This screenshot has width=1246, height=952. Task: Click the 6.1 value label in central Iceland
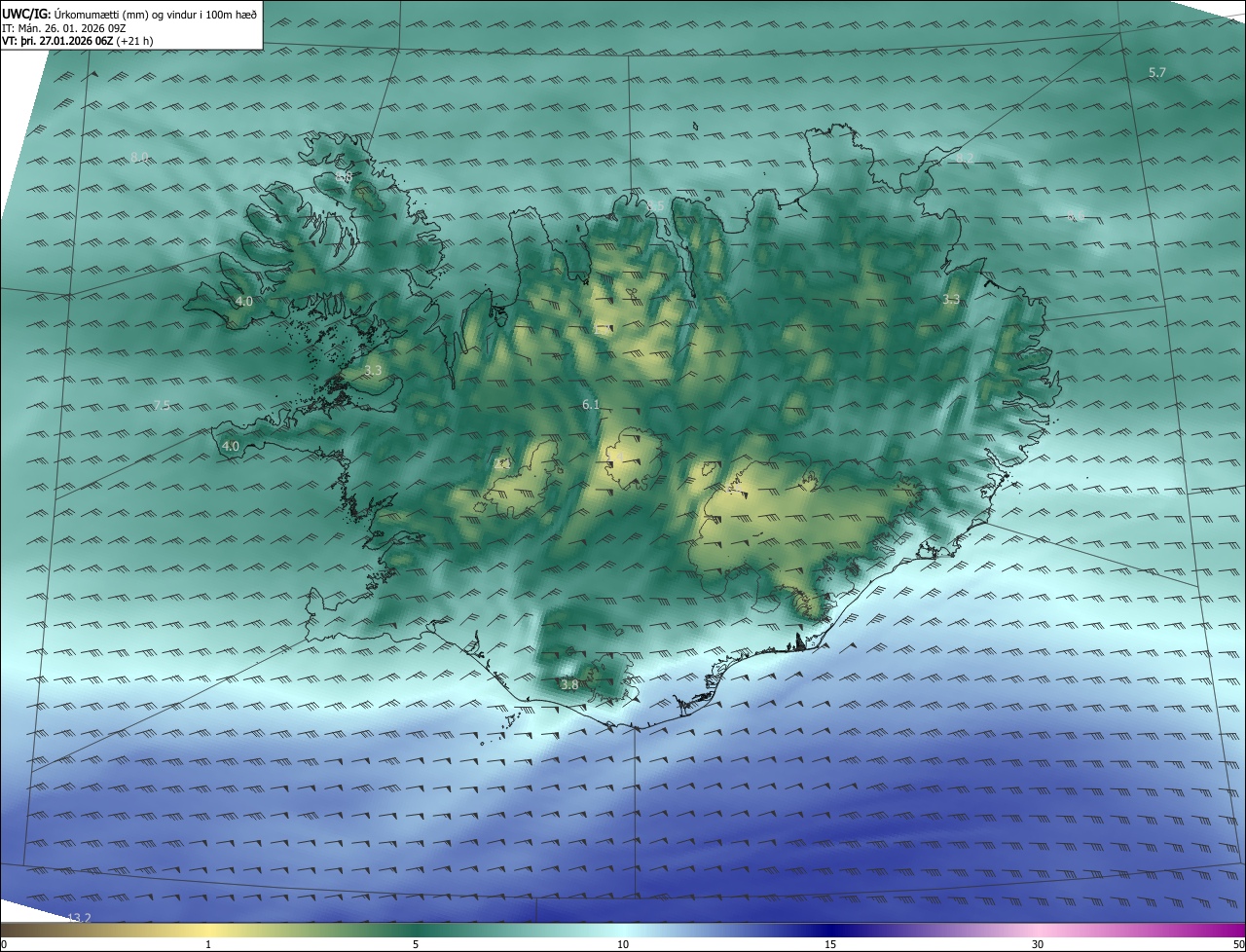[591, 405]
